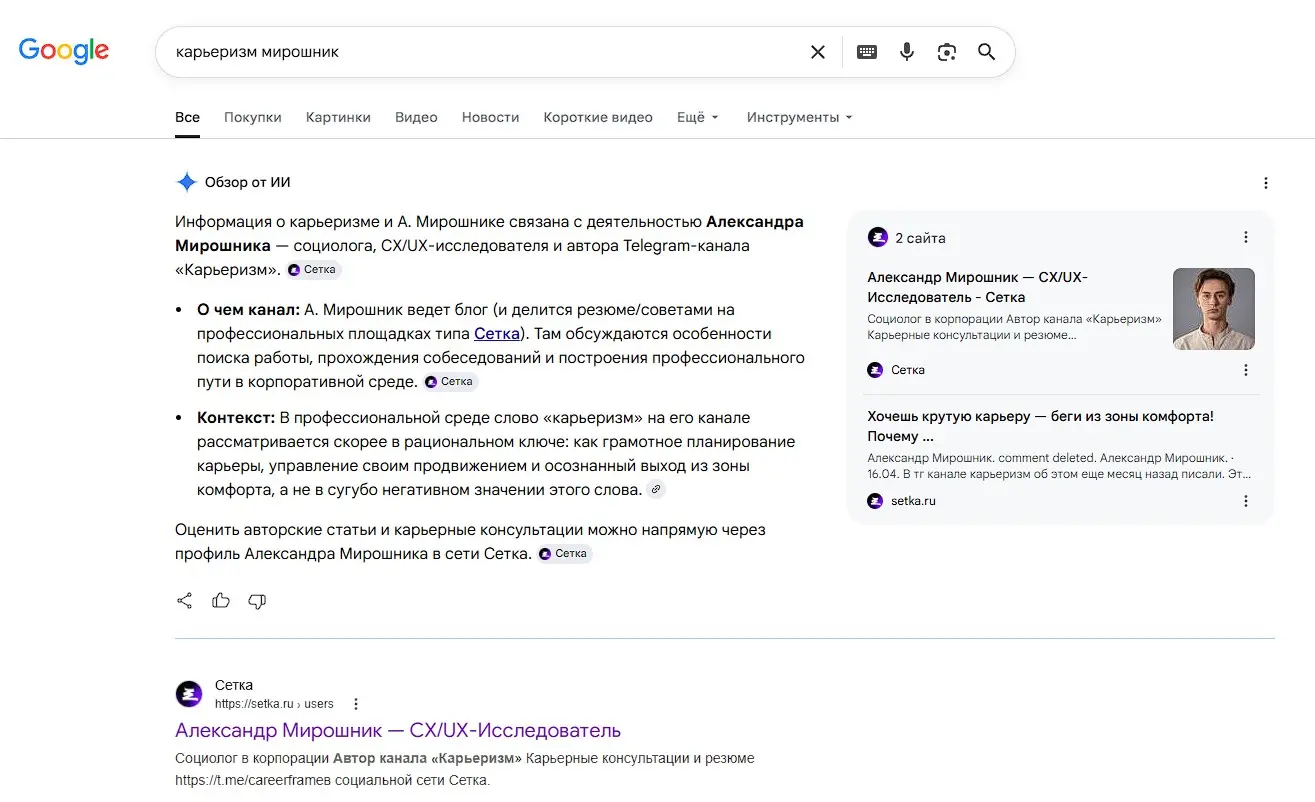
Task: Like the AI overview with thumbs up
Action: (x=221, y=601)
